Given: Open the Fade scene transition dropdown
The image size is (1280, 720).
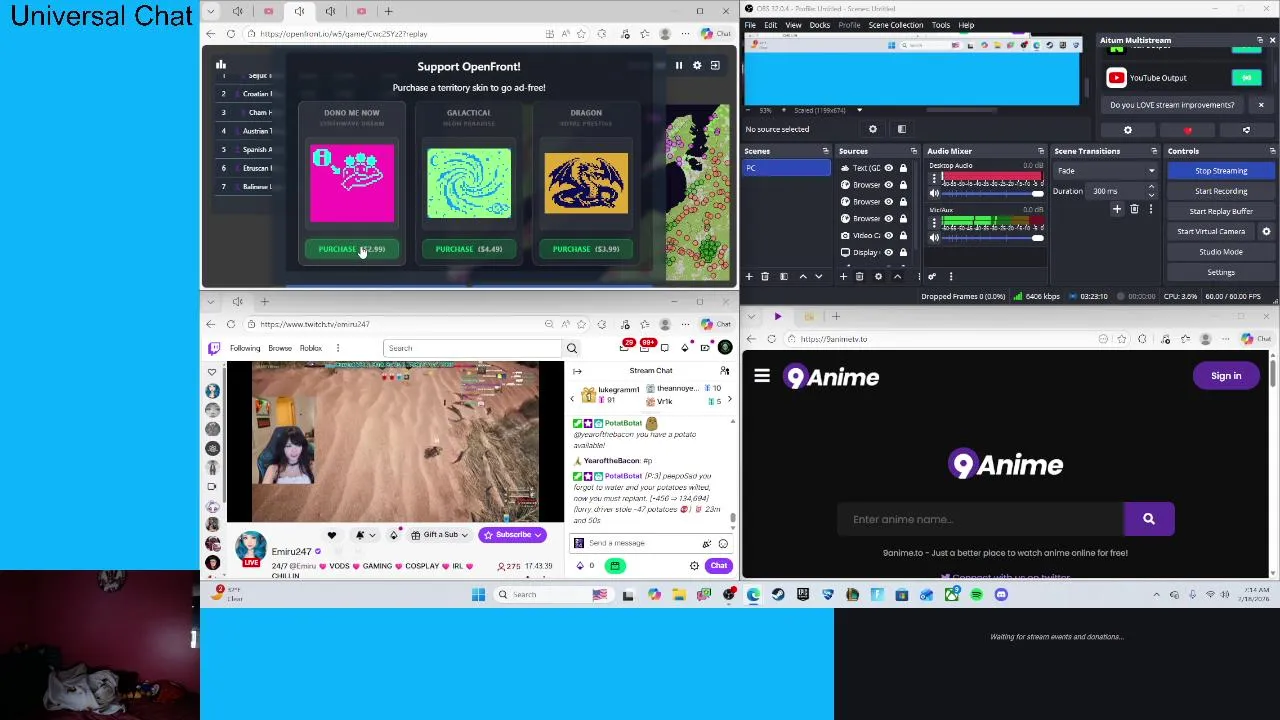Looking at the screenshot, I should tap(1106, 171).
